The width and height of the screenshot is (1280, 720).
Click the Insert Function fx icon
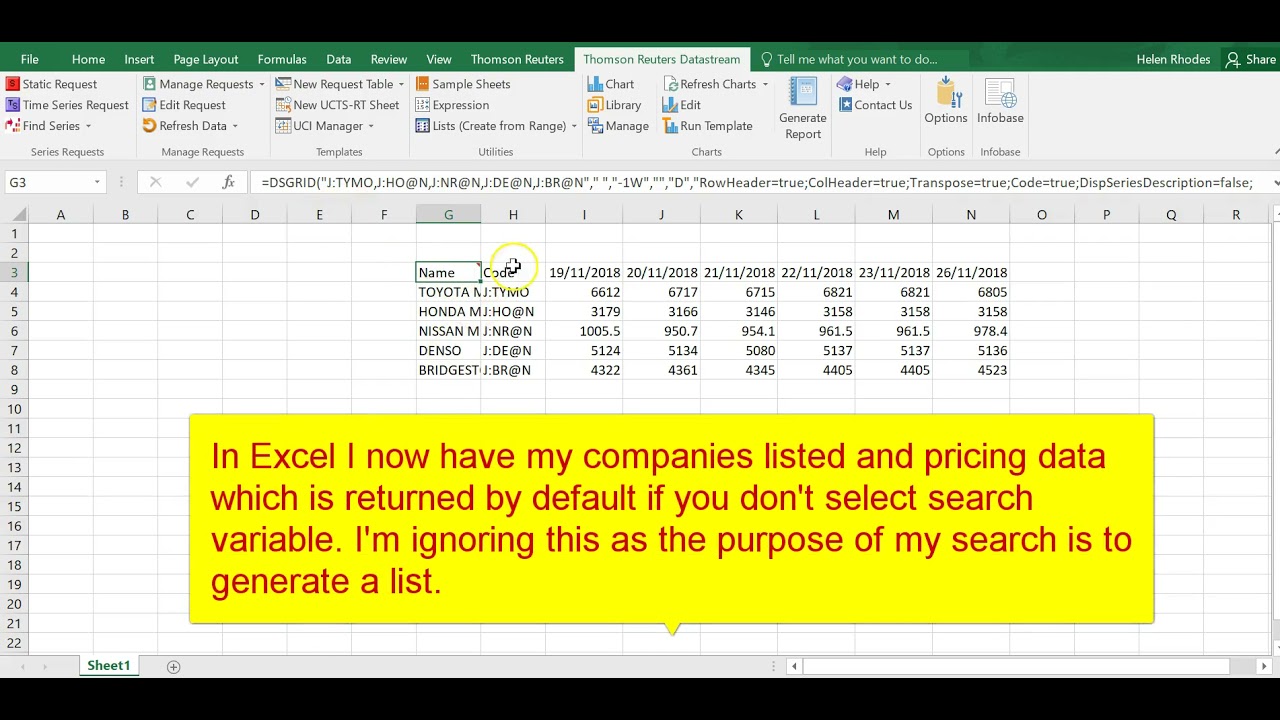click(228, 182)
